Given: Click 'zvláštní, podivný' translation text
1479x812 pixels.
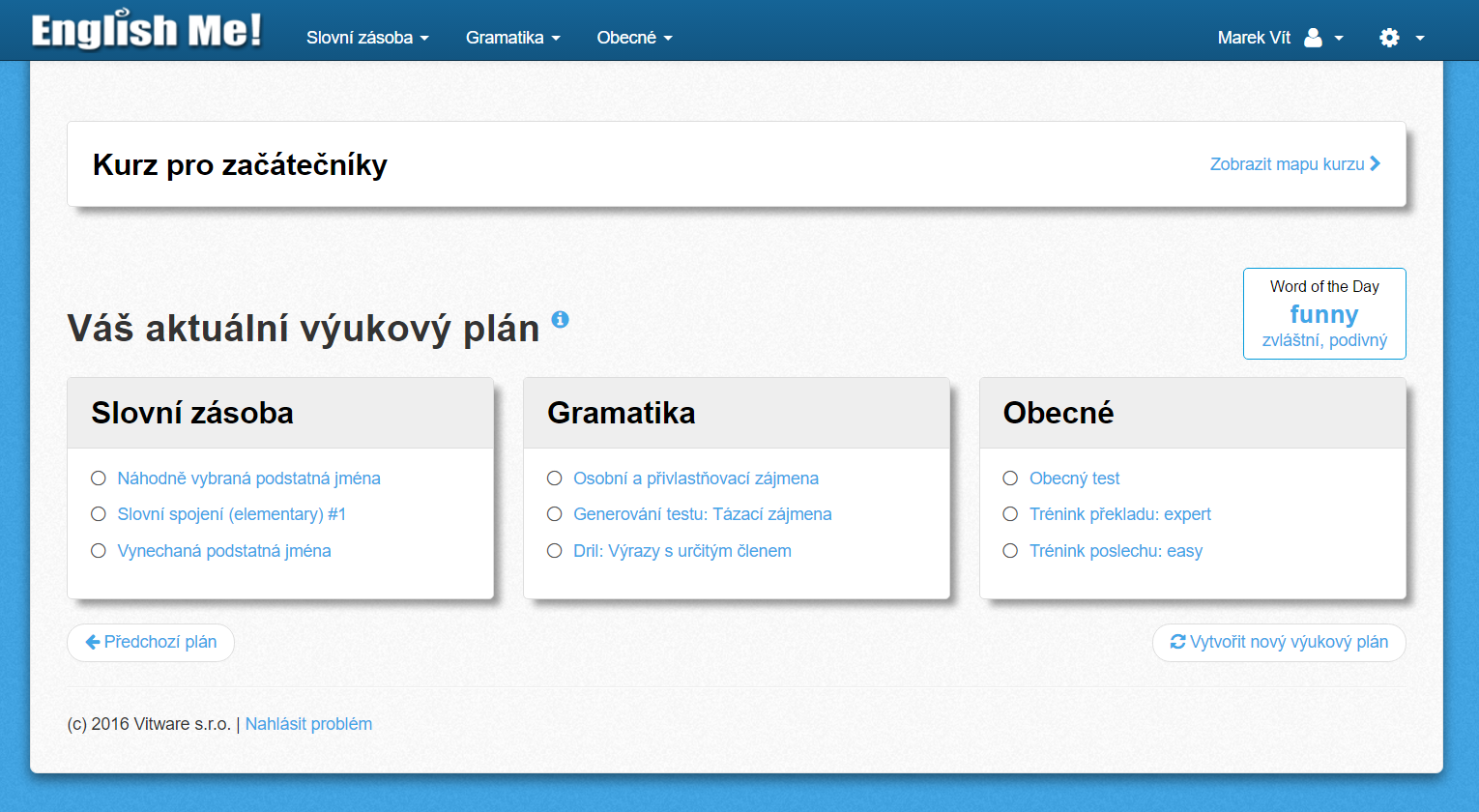Looking at the screenshot, I should tap(1324, 340).
